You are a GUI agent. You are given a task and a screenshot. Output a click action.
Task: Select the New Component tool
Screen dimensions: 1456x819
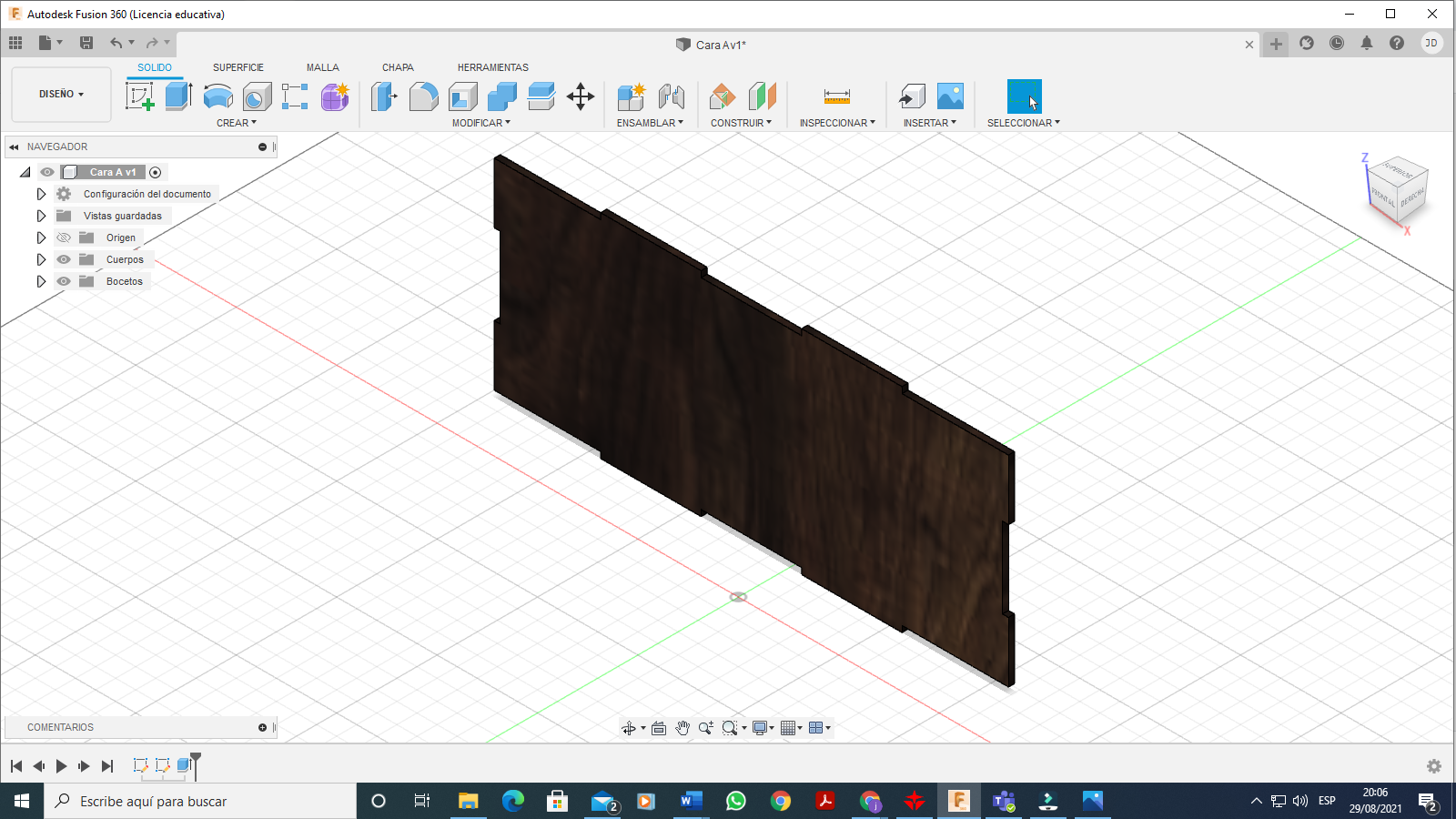[631, 96]
